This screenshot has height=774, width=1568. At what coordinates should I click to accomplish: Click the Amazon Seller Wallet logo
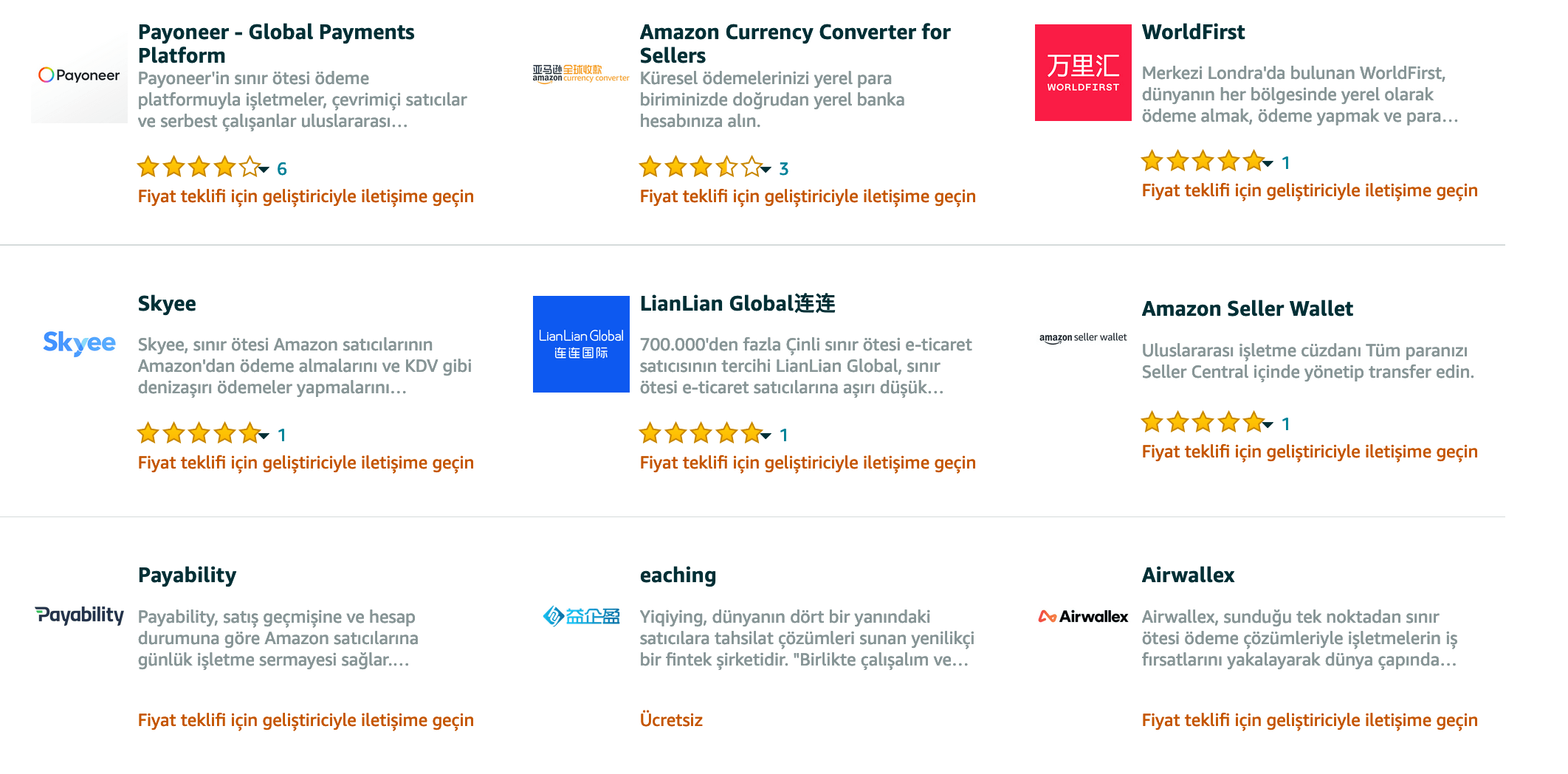coord(1083,338)
